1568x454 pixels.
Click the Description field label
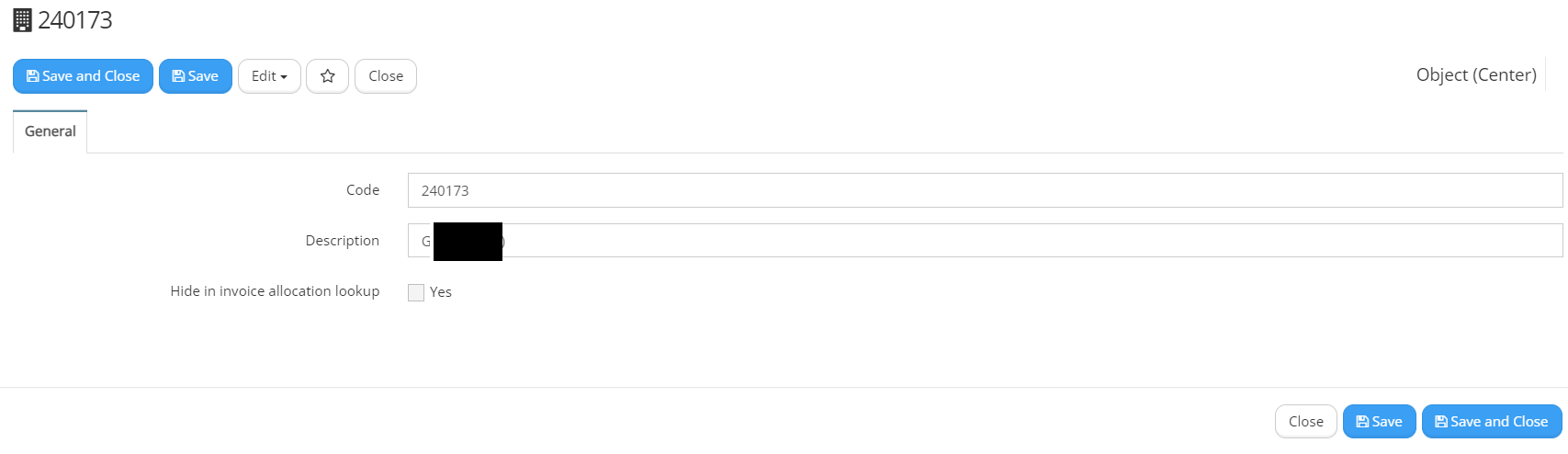pos(342,241)
